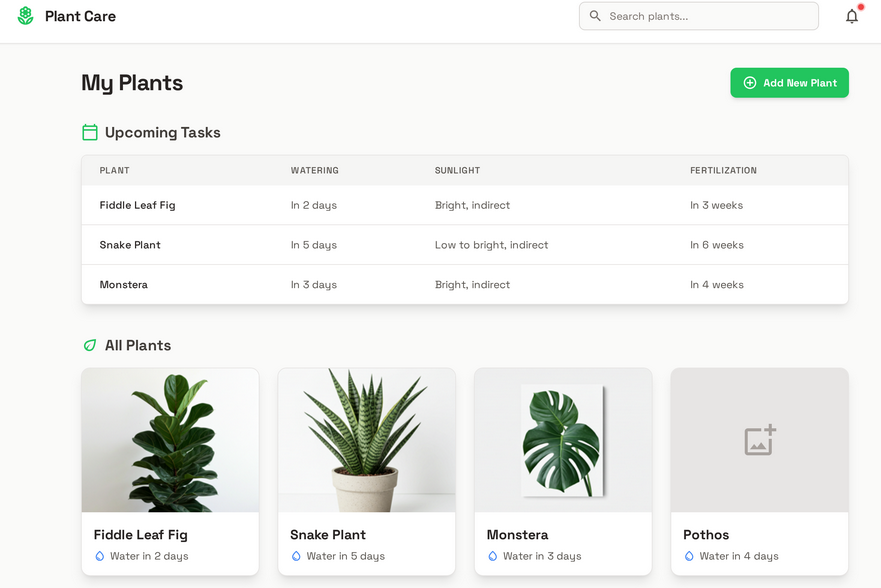
Task: Click the leaf icon beside All Plants
Action: pos(89,345)
